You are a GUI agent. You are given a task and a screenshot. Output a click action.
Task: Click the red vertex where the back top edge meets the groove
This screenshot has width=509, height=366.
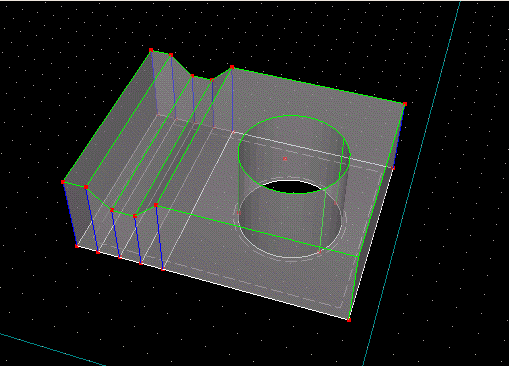[x=232, y=67]
